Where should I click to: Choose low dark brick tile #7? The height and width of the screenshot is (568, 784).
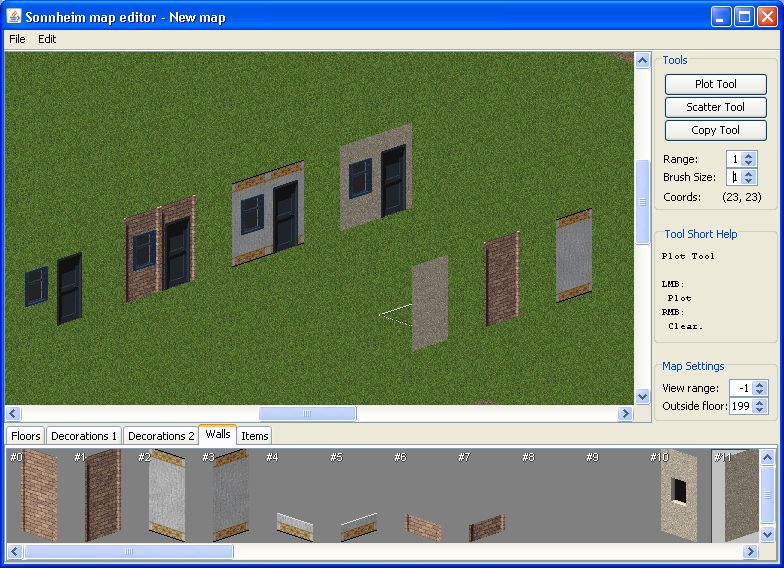[x=487, y=526]
